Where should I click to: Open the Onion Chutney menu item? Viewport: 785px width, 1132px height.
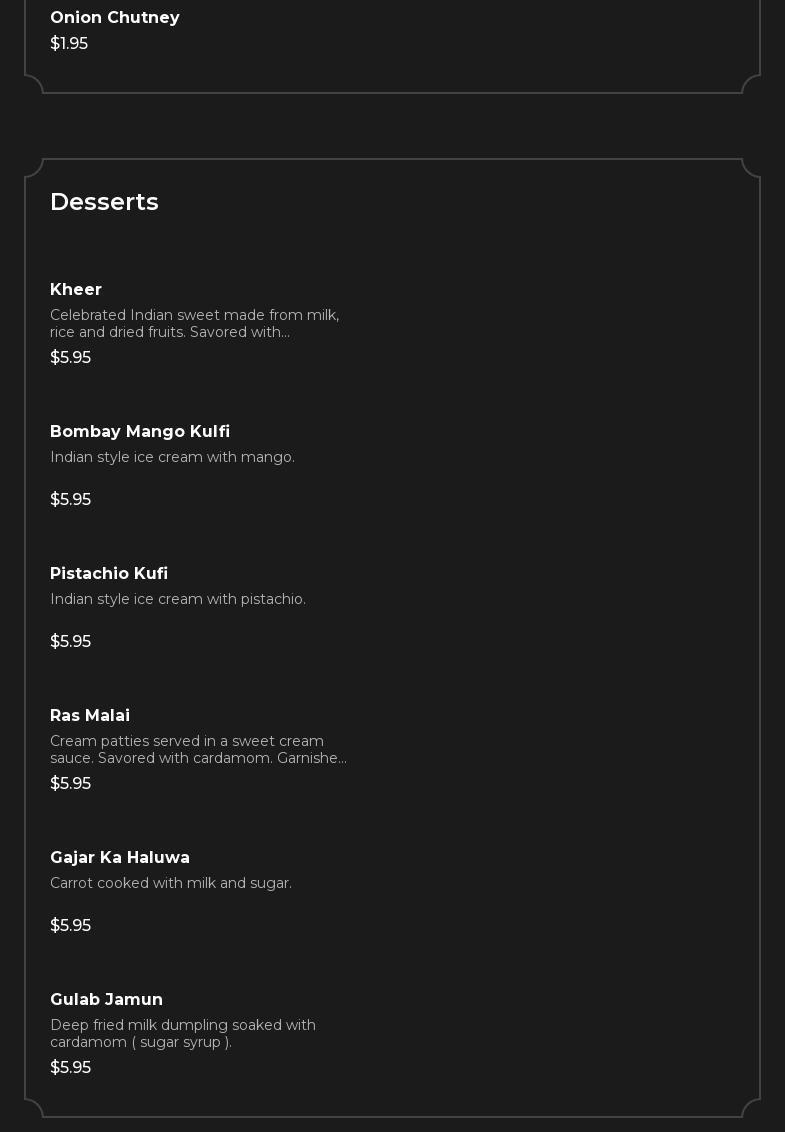[x=115, y=18]
